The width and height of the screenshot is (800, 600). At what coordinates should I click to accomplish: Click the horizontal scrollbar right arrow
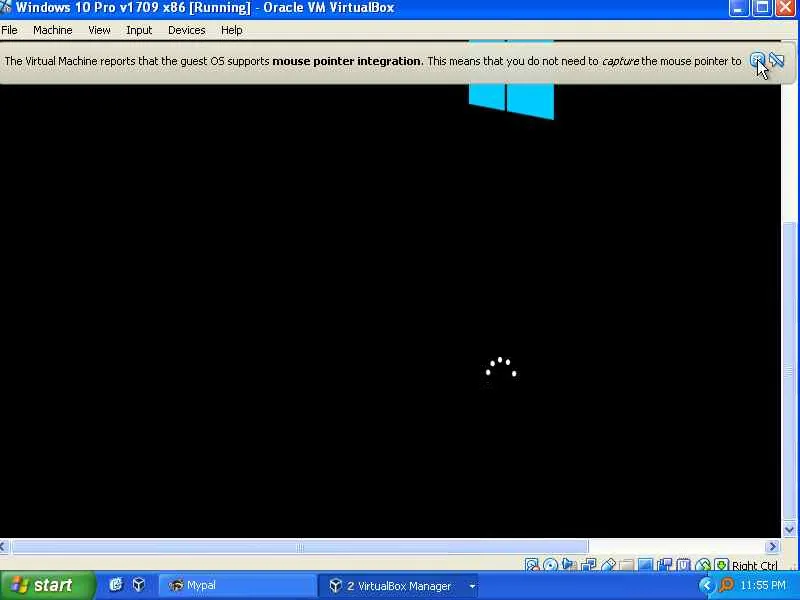tap(772, 547)
